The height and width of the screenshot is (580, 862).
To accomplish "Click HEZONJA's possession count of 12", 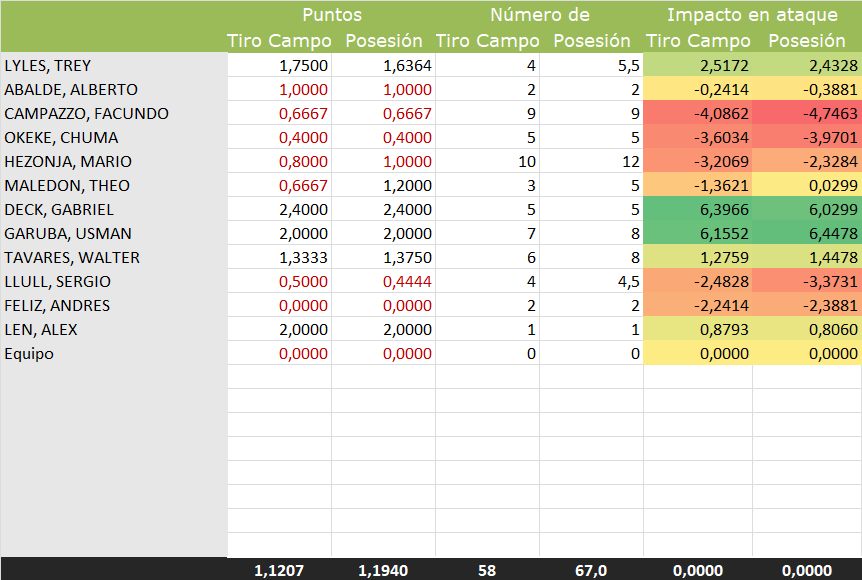I will (x=591, y=162).
